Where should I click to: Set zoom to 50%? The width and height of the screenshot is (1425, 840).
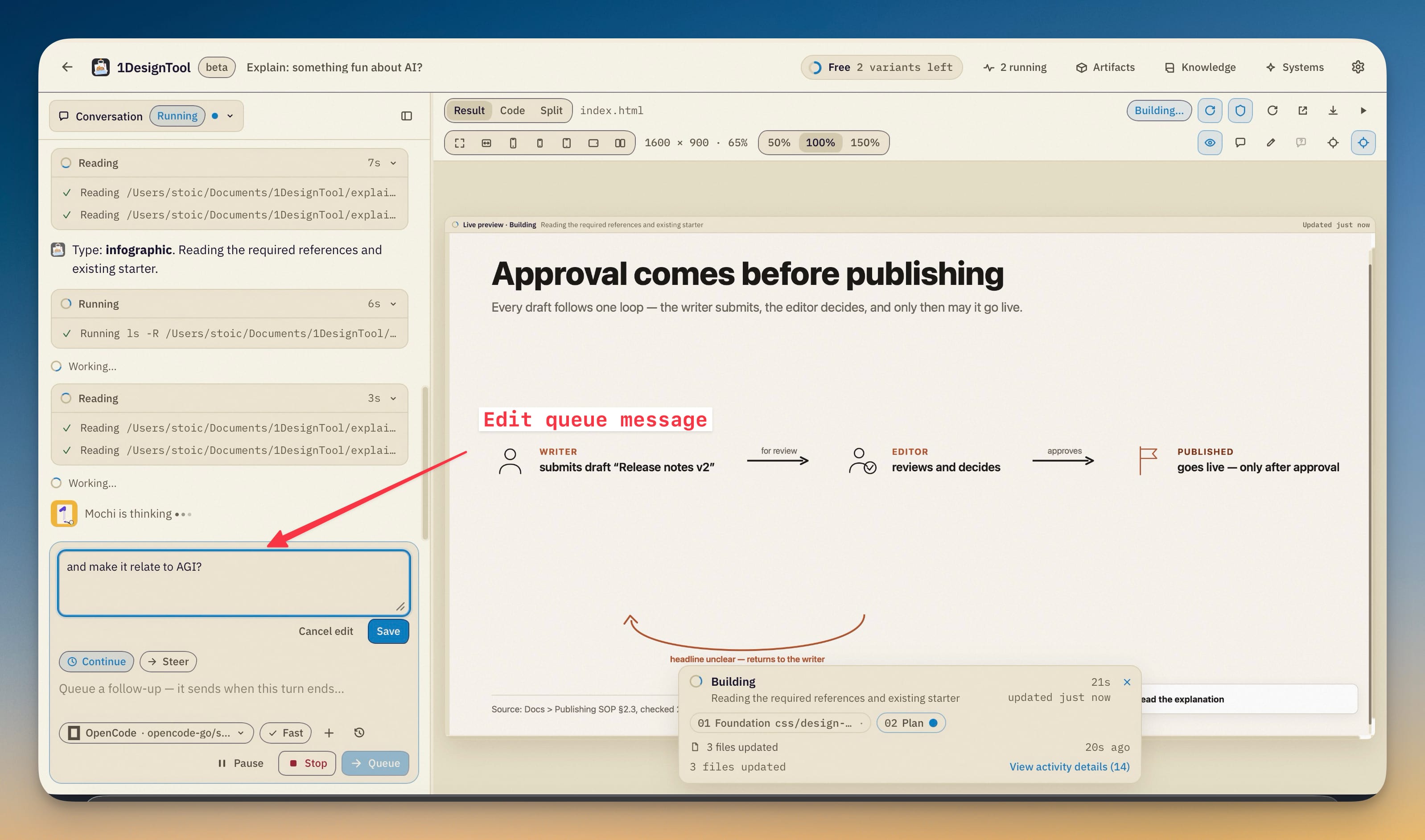pos(779,143)
